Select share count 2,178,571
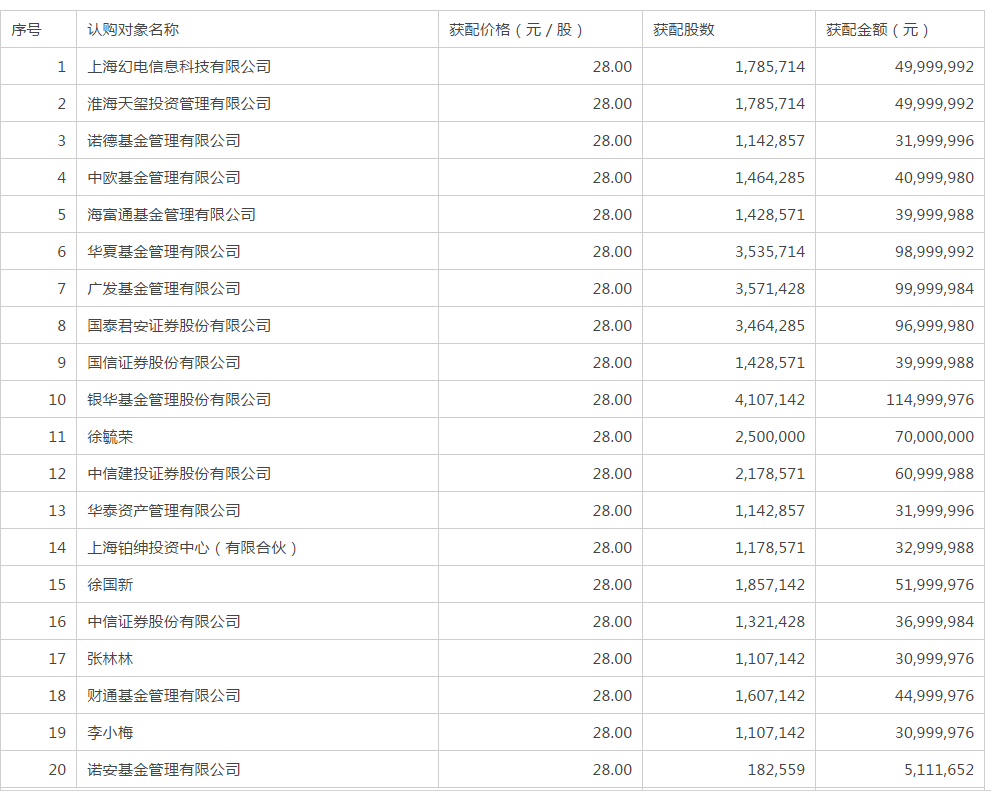This screenshot has height=791, width=991. [770, 473]
